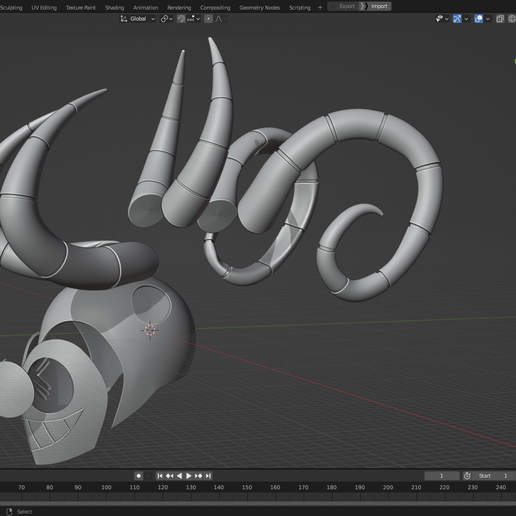The width and height of the screenshot is (516, 516).
Task: Jump to the next keyframe
Action: 198,476
